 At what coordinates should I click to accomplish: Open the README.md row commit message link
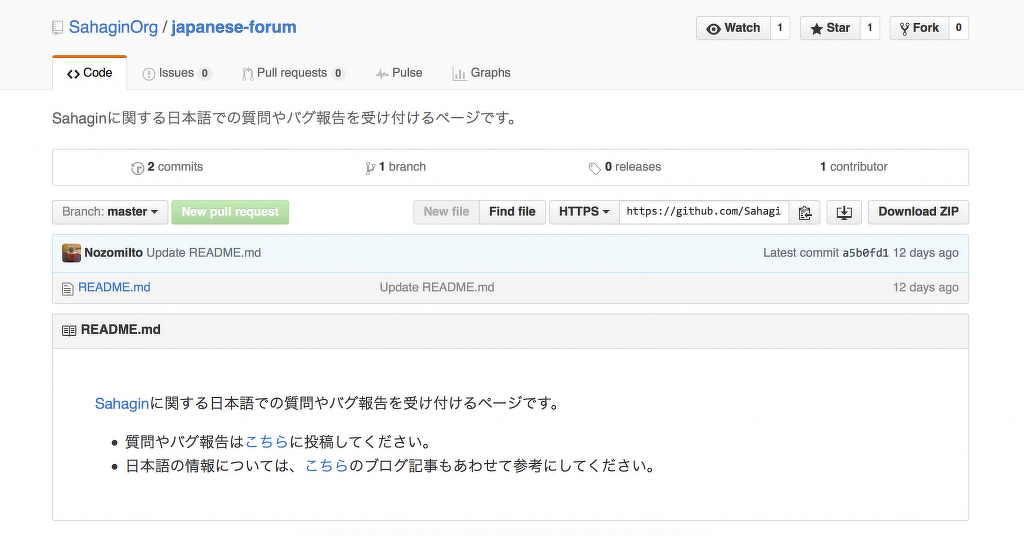click(437, 288)
